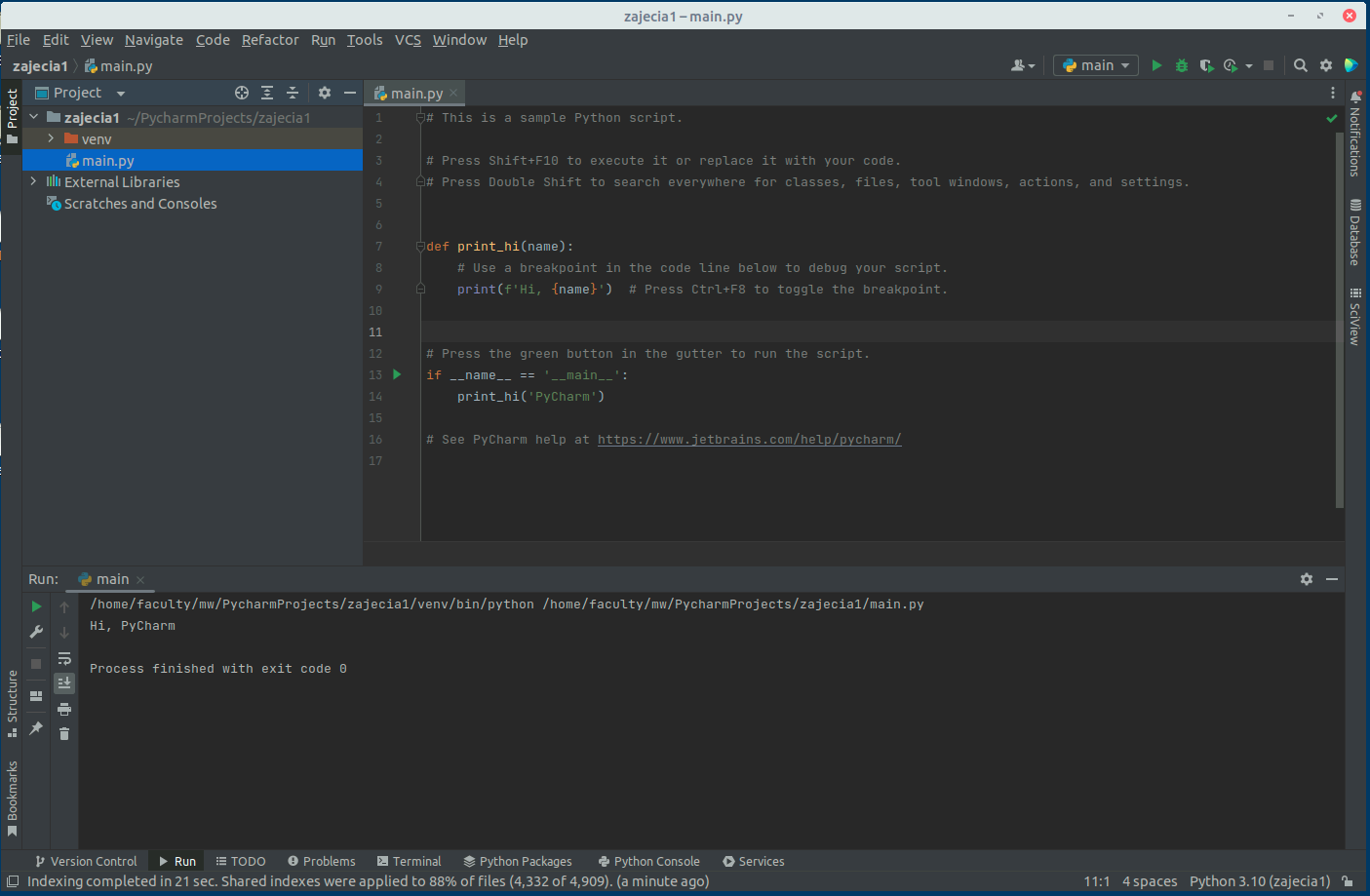Open the File menu
Image resolution: width=1370 pixels, height=896 pixels.
coord(19,40)
